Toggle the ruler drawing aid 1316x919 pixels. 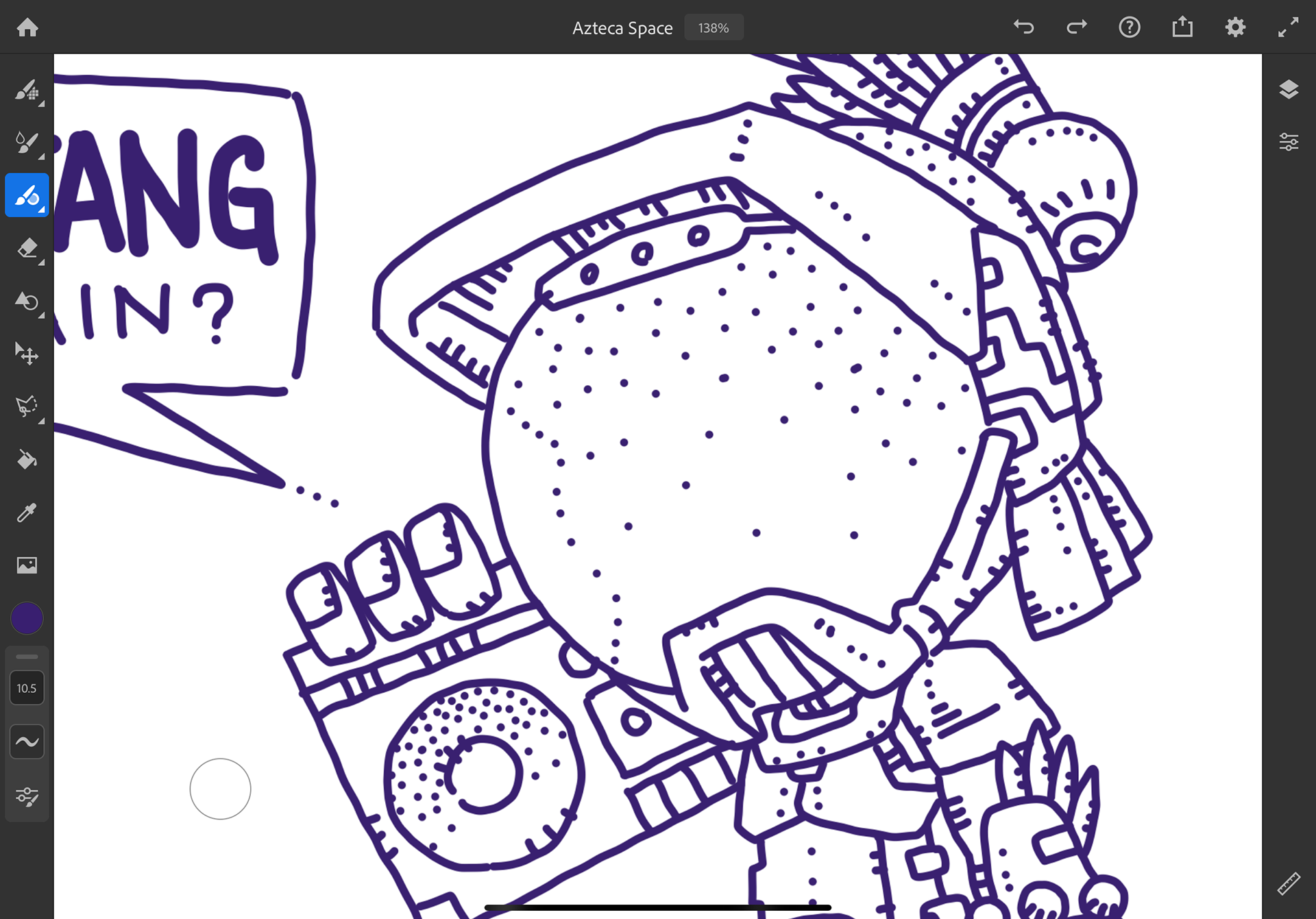[x=1289, y=883]
